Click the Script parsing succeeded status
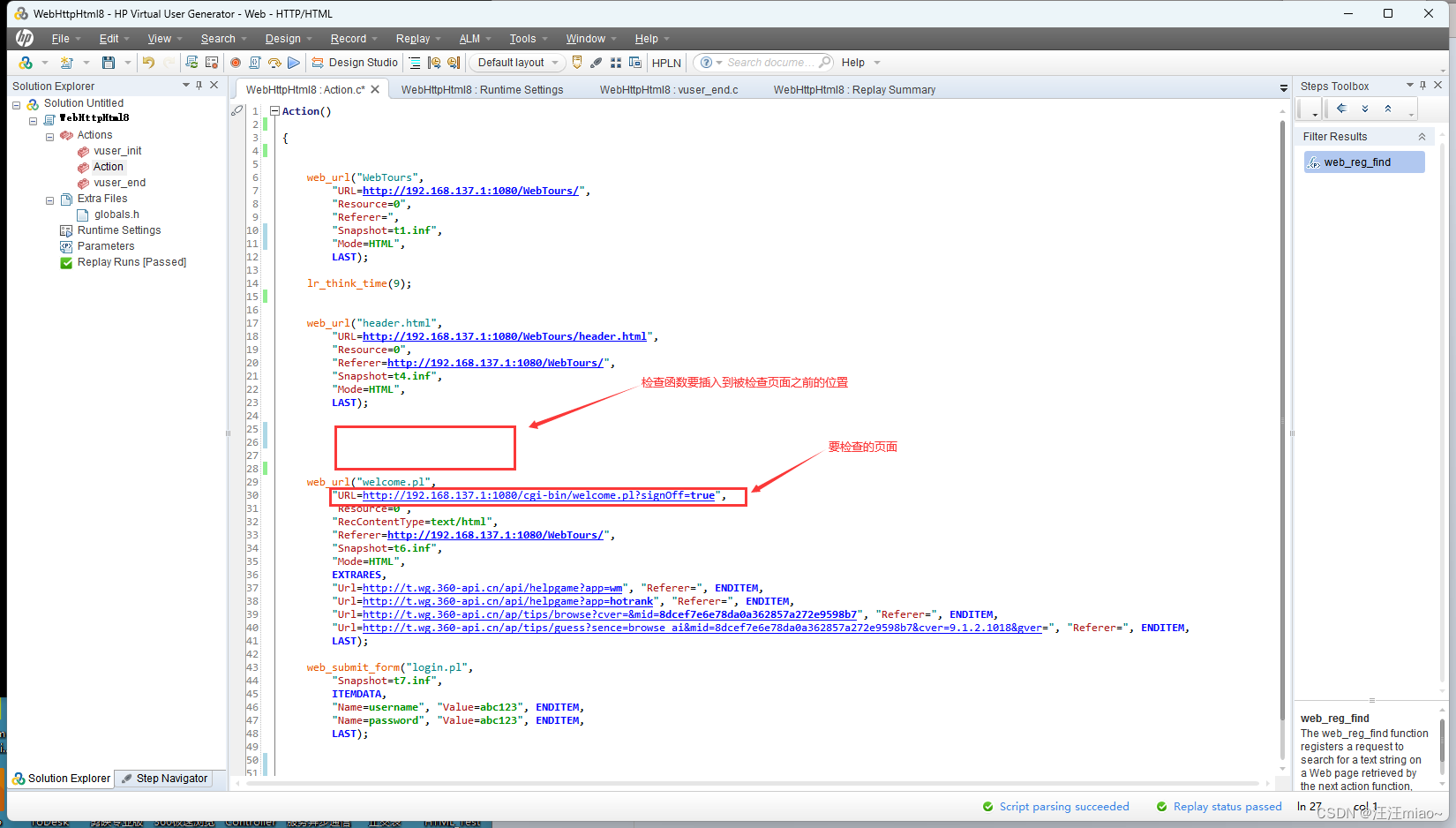Viewport: 1456px width, 828px height. point(1063,807)
